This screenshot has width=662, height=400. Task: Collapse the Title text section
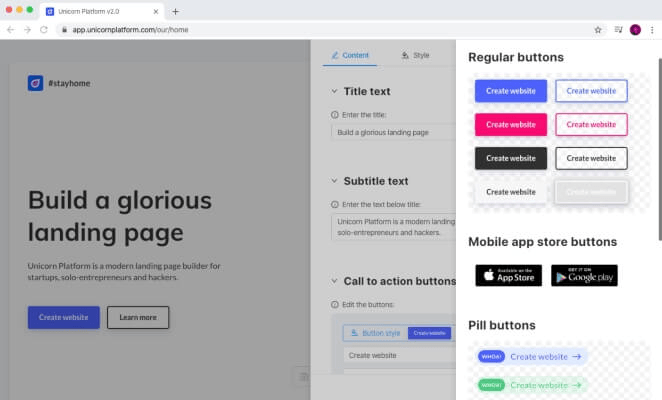click(334, 91)
